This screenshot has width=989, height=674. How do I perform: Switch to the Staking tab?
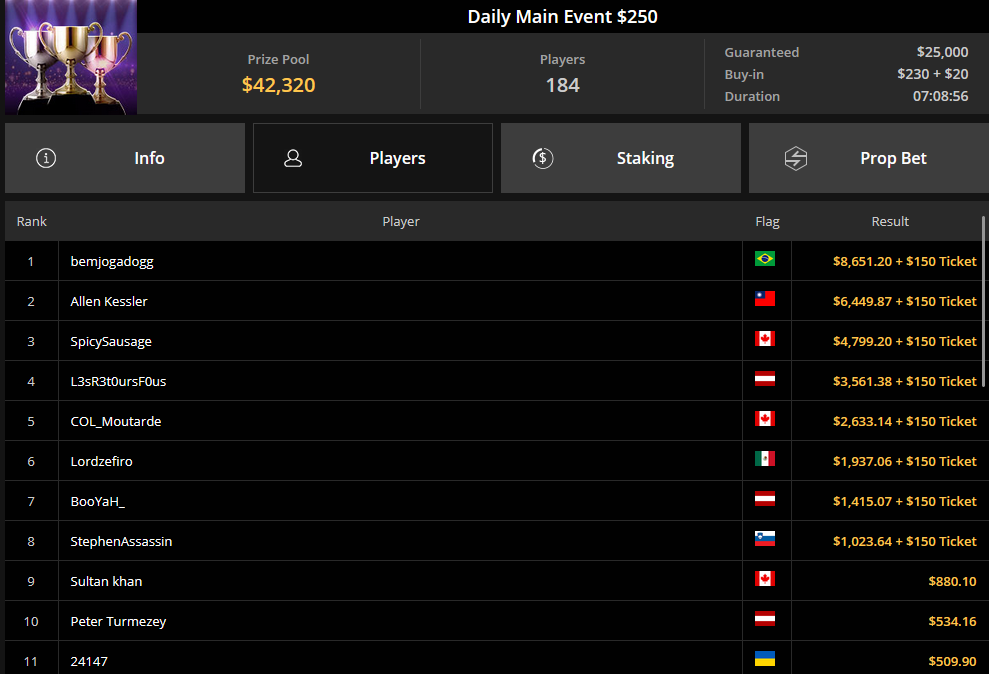(621, 158)
